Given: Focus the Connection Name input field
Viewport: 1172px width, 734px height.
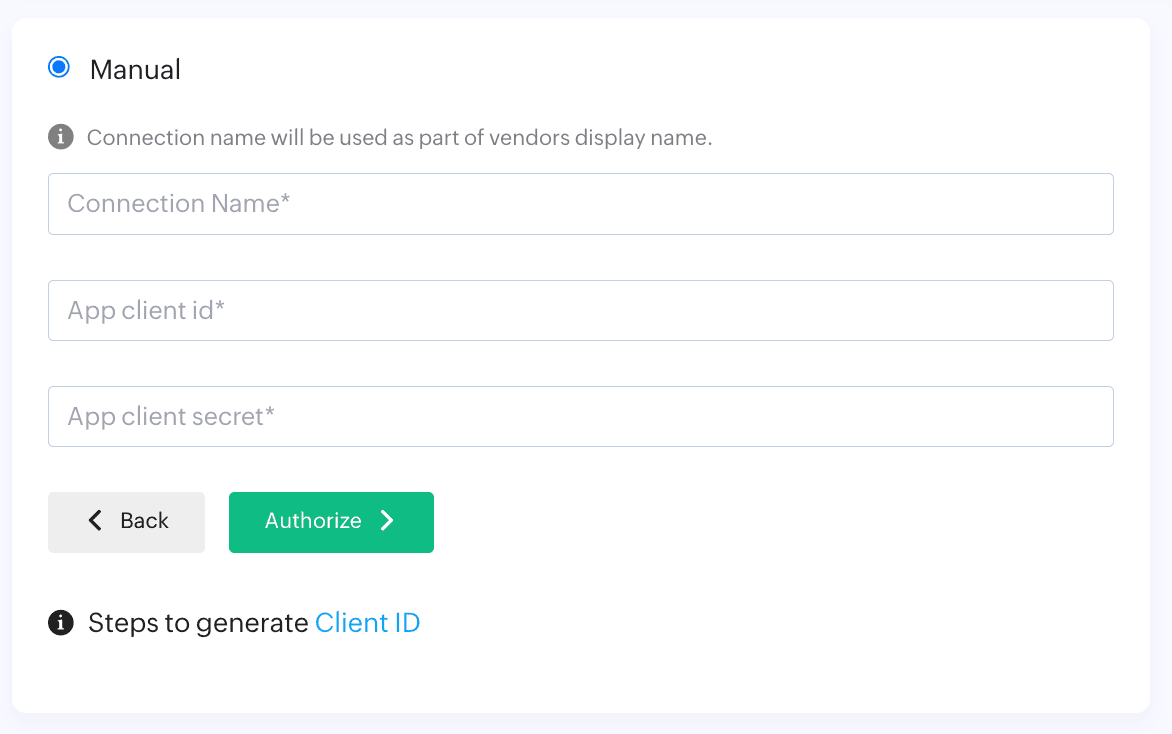Looking at the screenshot, I should click(580, 204).
